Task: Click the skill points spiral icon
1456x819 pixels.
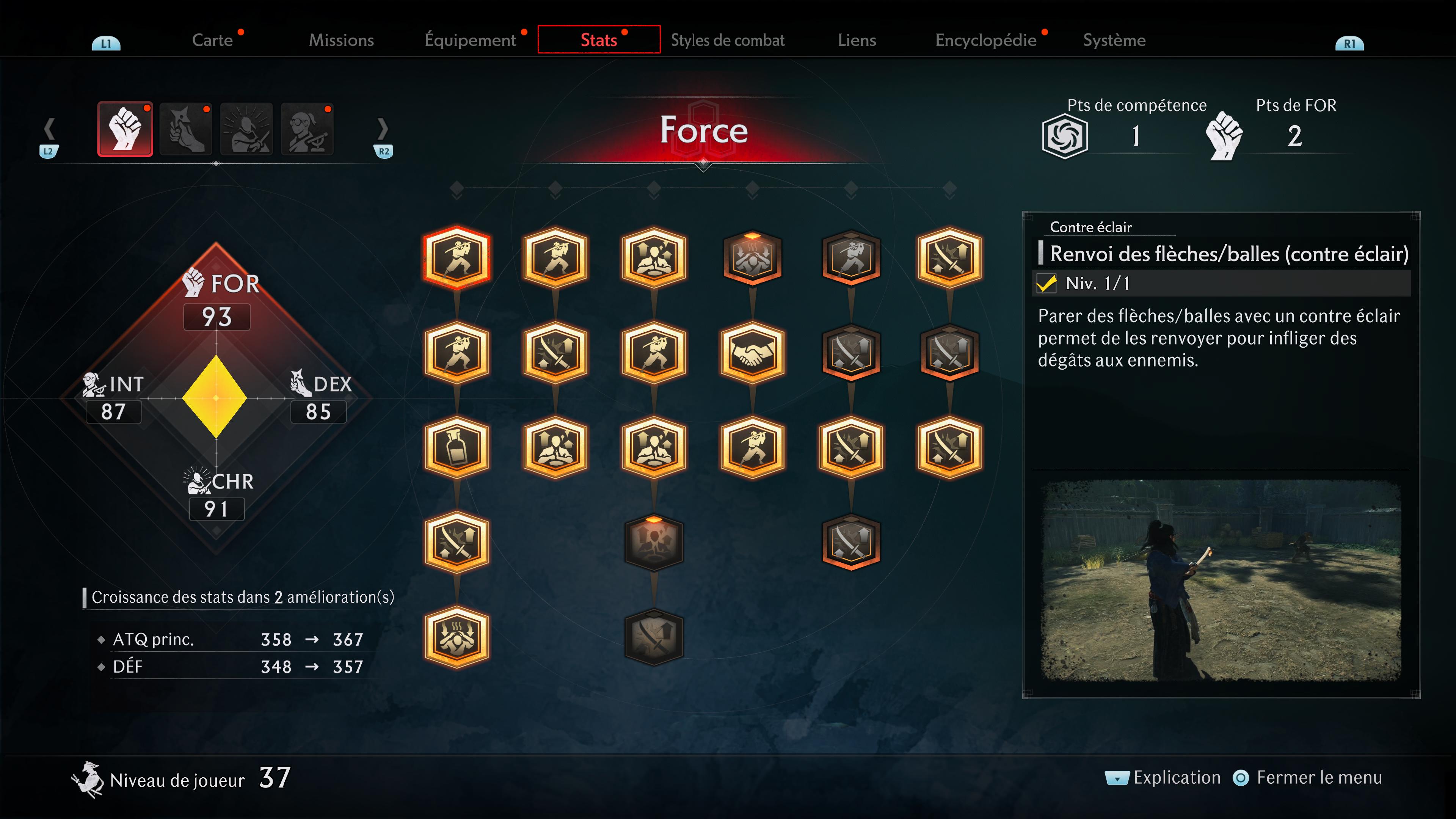Action: point(1065,136)
